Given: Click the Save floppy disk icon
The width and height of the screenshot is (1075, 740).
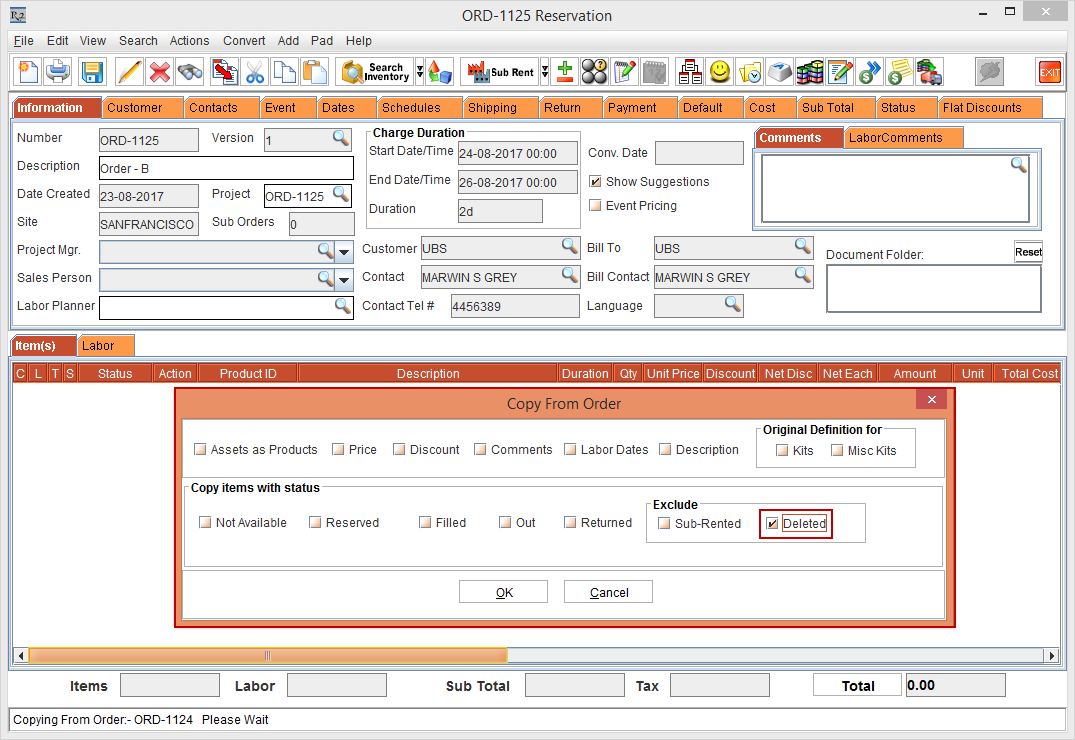Looking at the screenshot, I should click(x=92, y=72).
